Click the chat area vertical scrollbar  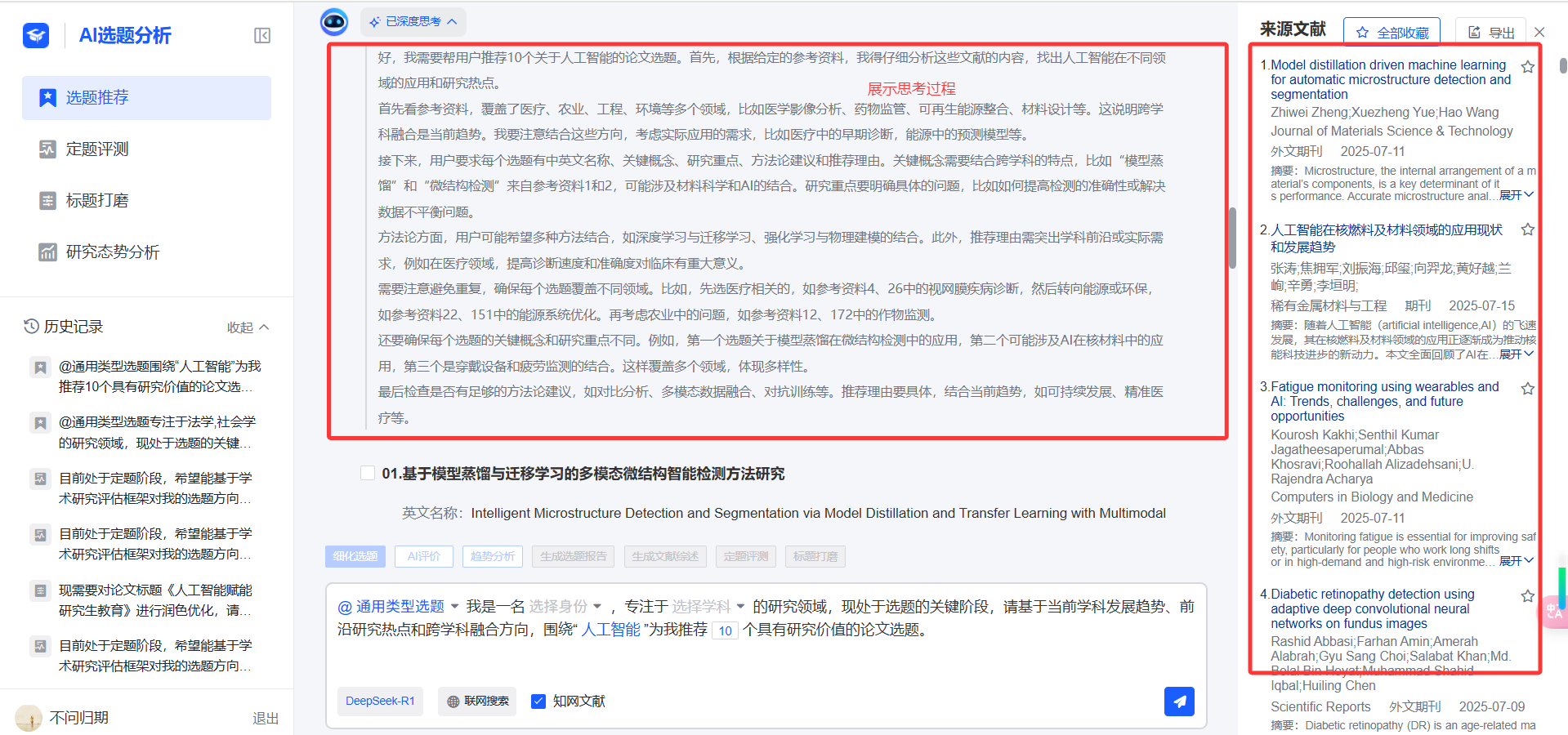(1232, 238)
